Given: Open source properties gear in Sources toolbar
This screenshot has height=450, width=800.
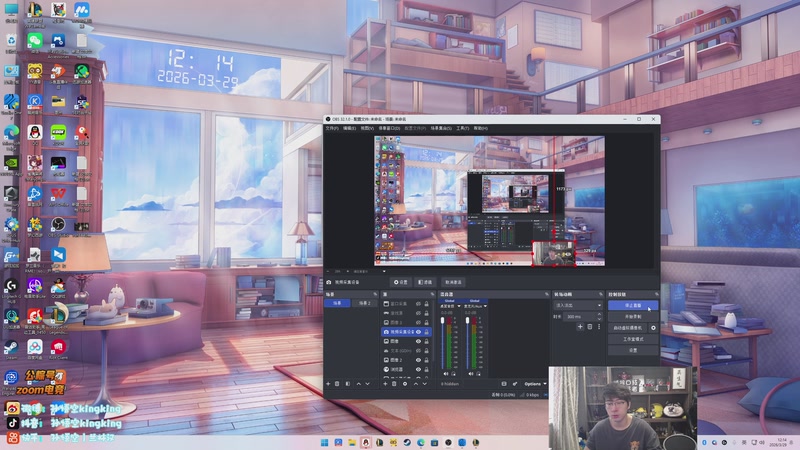Looking at the screenshot, I should [405, 384].
